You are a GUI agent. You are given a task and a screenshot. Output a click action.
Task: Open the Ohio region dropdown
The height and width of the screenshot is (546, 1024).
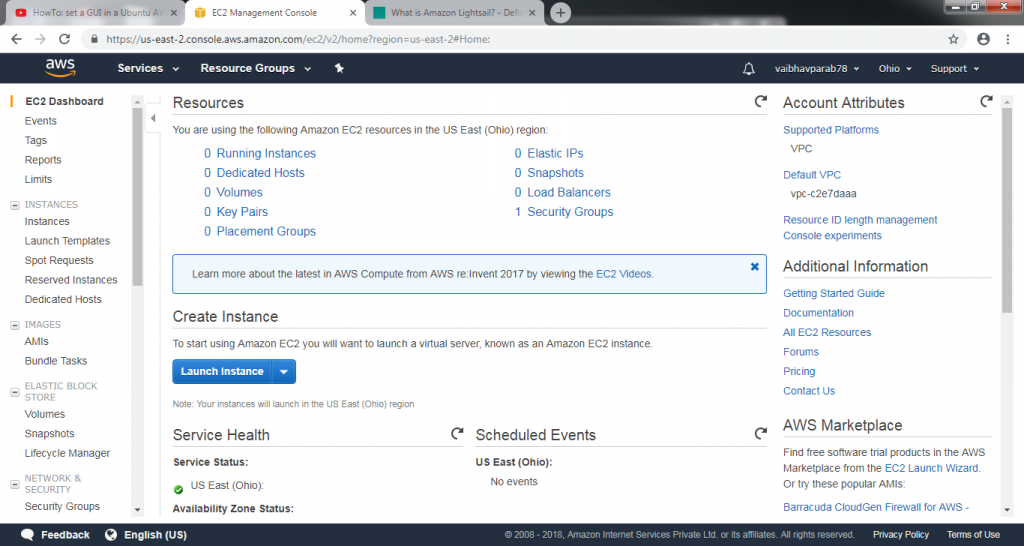tap(895, 69)
